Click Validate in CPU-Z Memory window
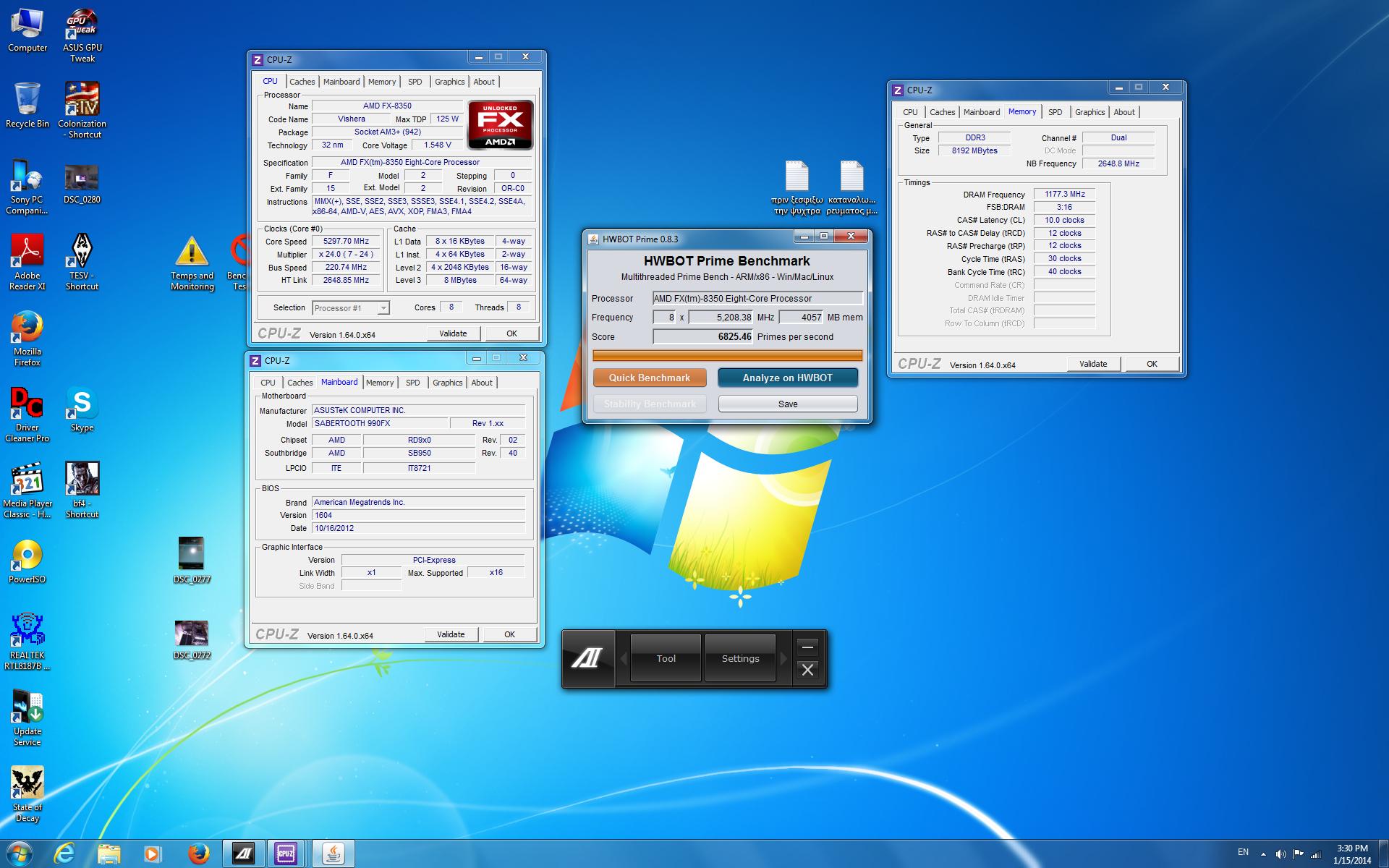Image resolution: width=1389 pixels, height=868 pixels. 1093,364
